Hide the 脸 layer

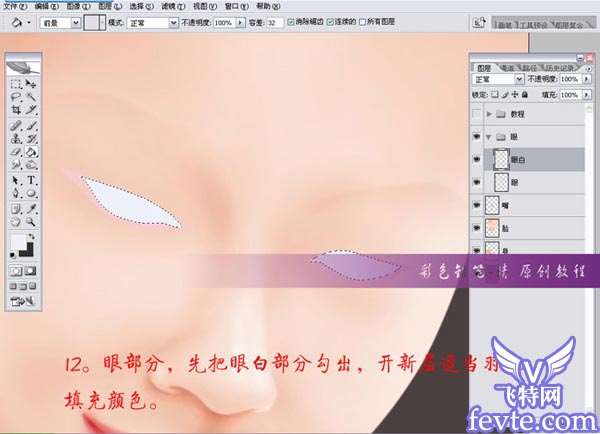coord(476,228)
